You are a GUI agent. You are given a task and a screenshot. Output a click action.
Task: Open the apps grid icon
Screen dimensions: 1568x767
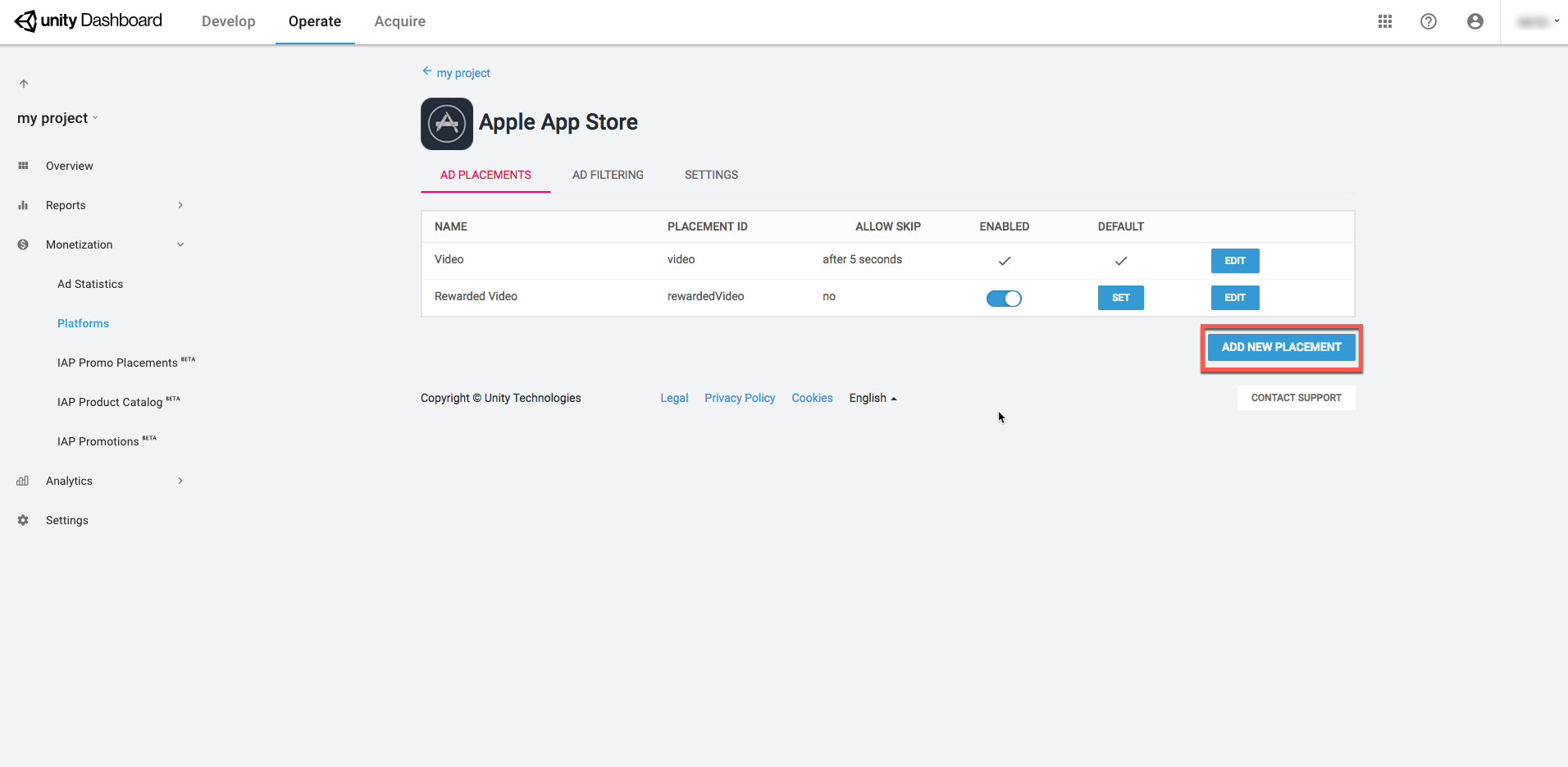point(1385,21)
